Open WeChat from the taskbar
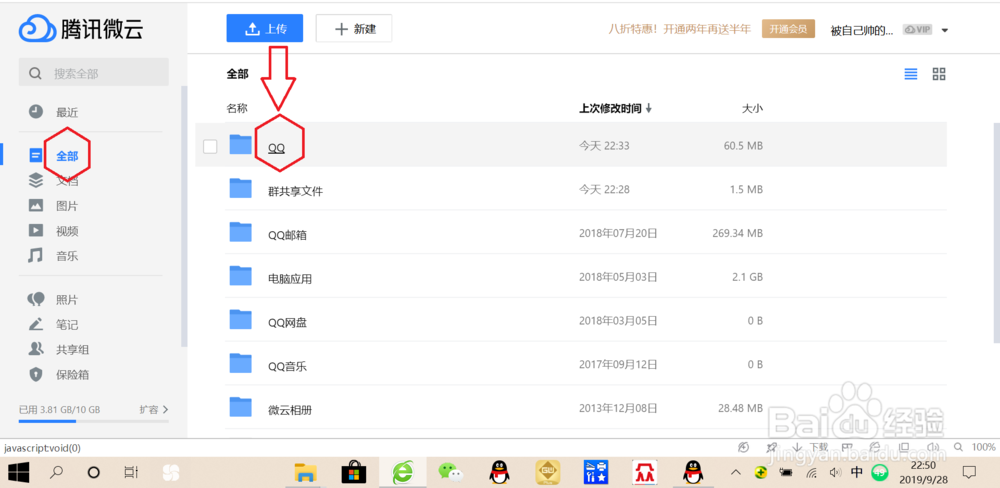Screen dimensions: 1000x488 (x=450, y=473)
